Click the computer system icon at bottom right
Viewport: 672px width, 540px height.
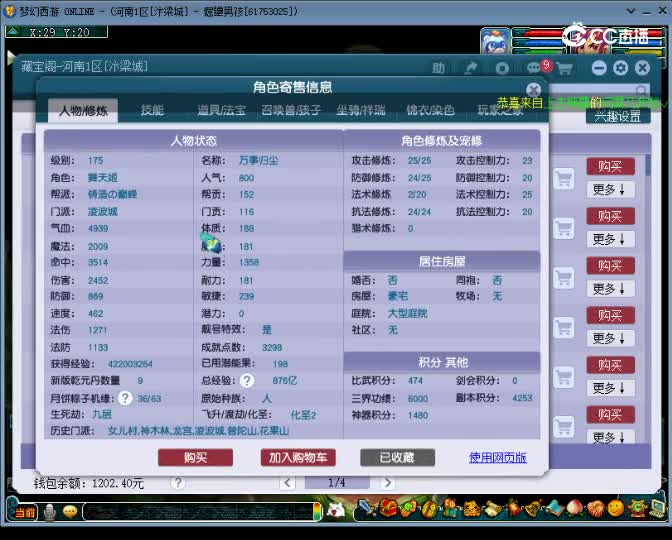point(657,509)
